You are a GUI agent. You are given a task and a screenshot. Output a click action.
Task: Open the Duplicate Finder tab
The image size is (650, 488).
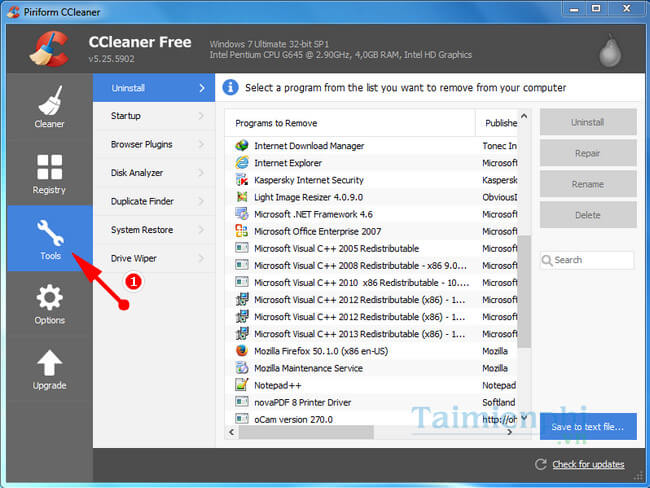point(154,202)
